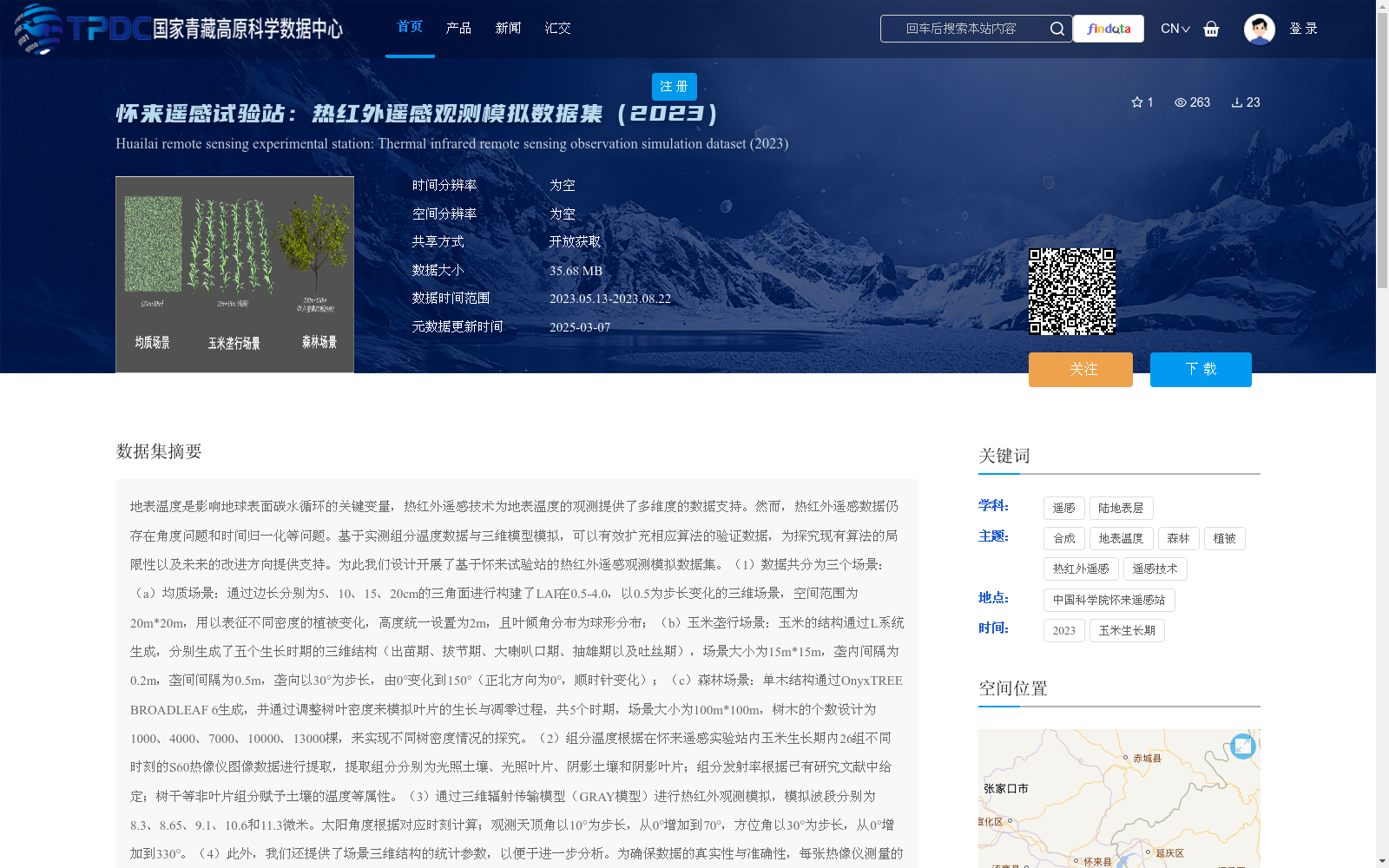Click the TPDC logo in header
The image size is (1389, 868).
(179, 29)
